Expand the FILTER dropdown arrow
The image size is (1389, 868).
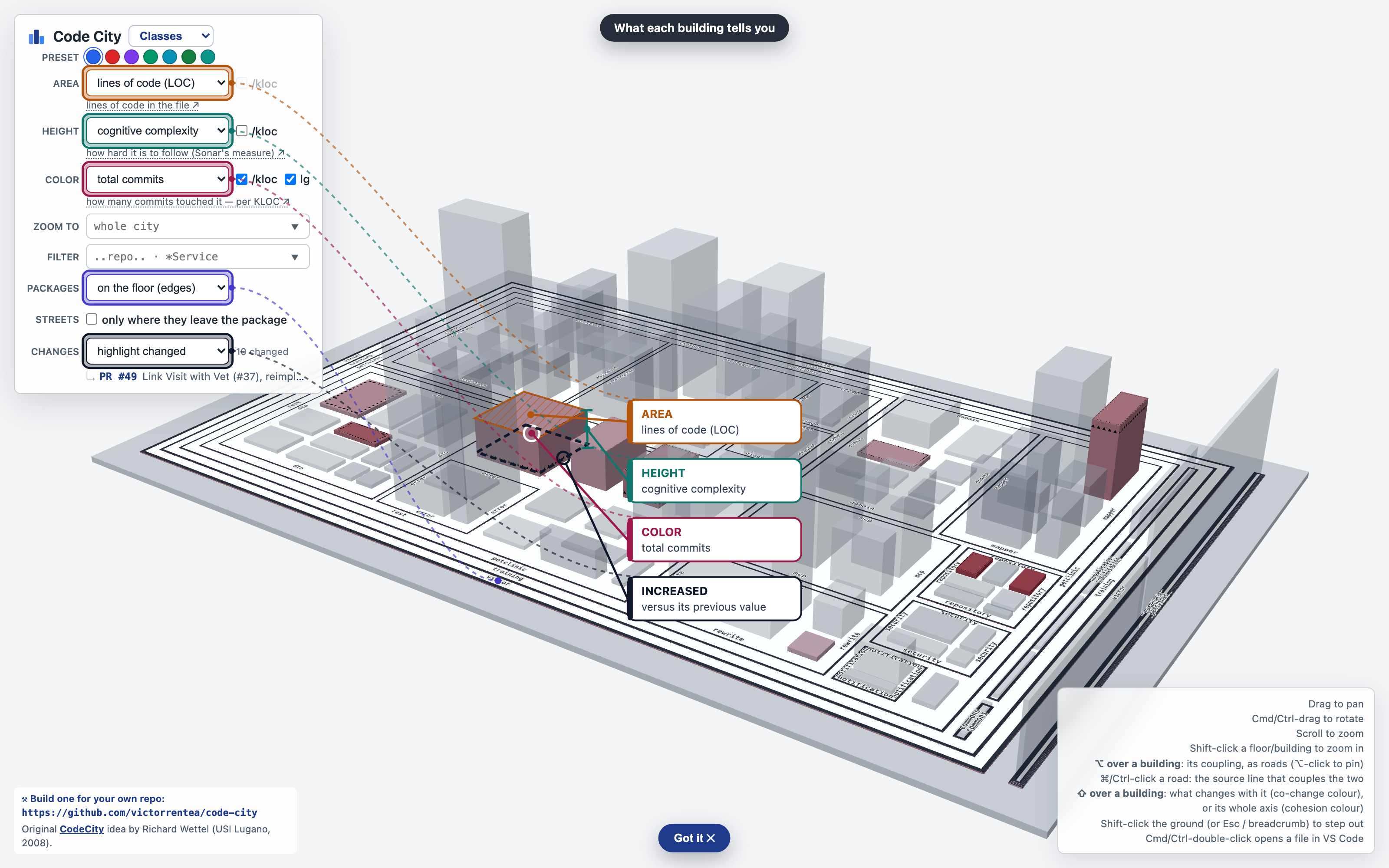(x=294, y=257)
